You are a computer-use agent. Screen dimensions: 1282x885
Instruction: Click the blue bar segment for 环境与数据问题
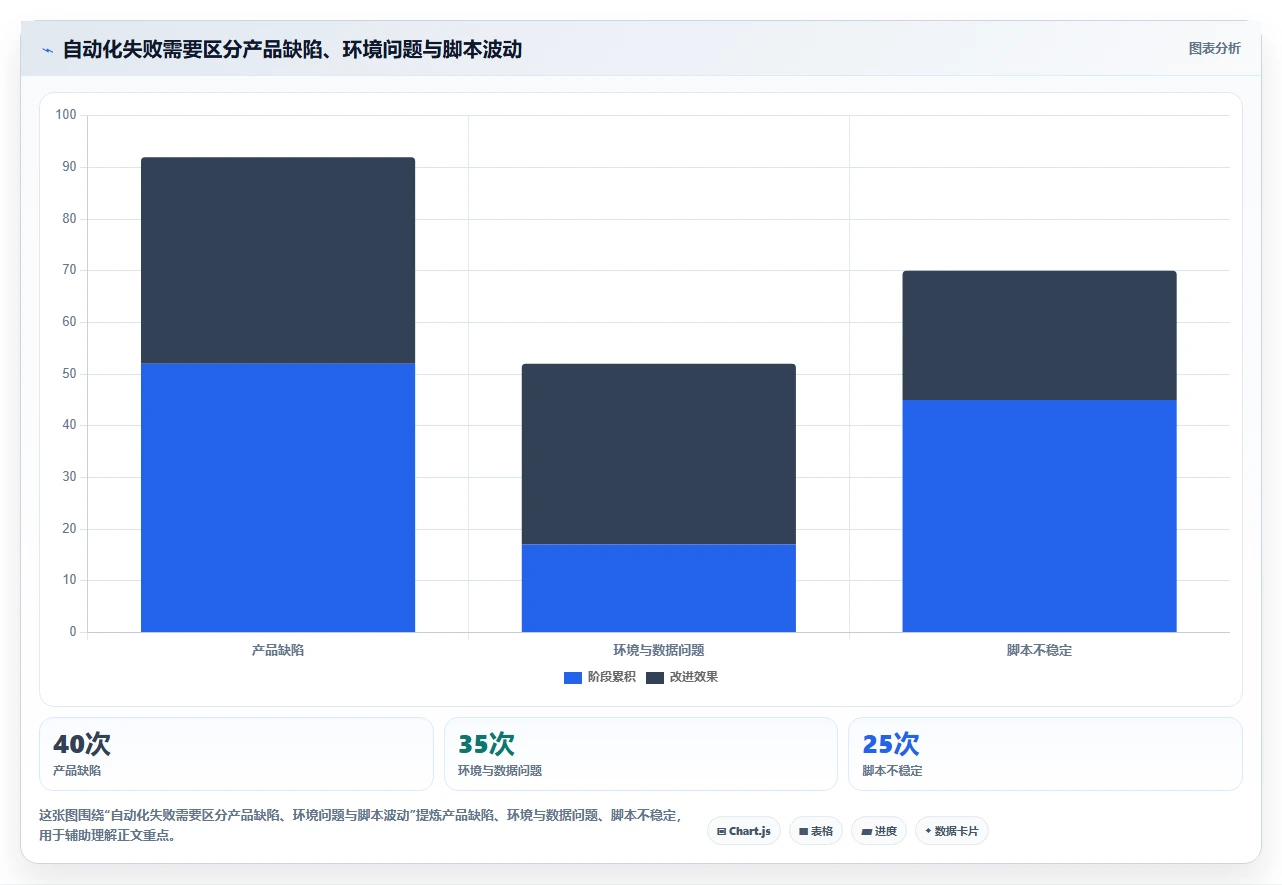point(659,588)
